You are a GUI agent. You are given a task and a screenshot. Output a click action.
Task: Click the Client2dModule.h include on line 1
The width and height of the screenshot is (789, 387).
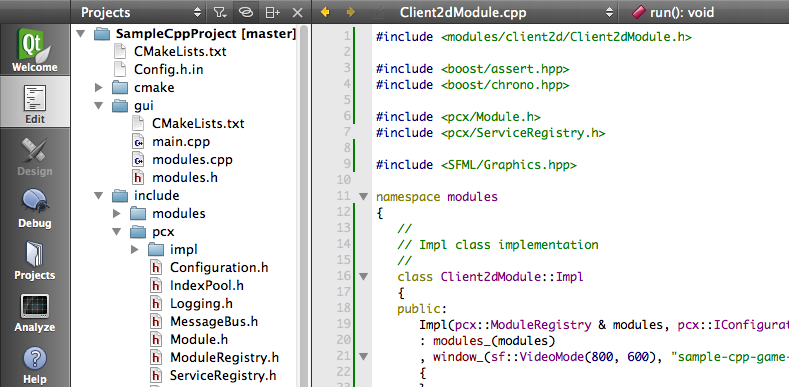pyautogui.click(x=566, y=37)
